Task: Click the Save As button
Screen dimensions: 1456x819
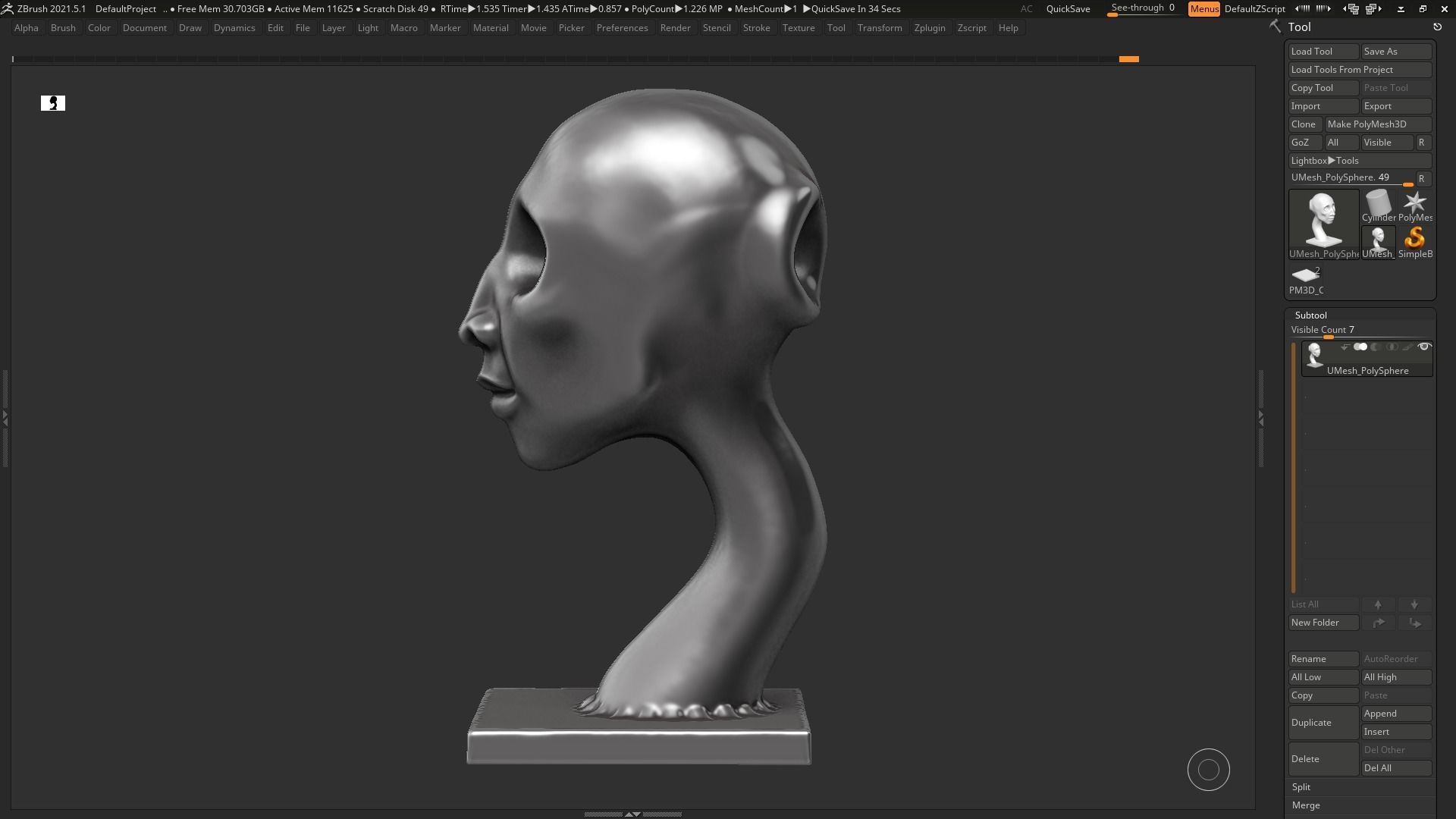Action: (x=1396, y=52)
